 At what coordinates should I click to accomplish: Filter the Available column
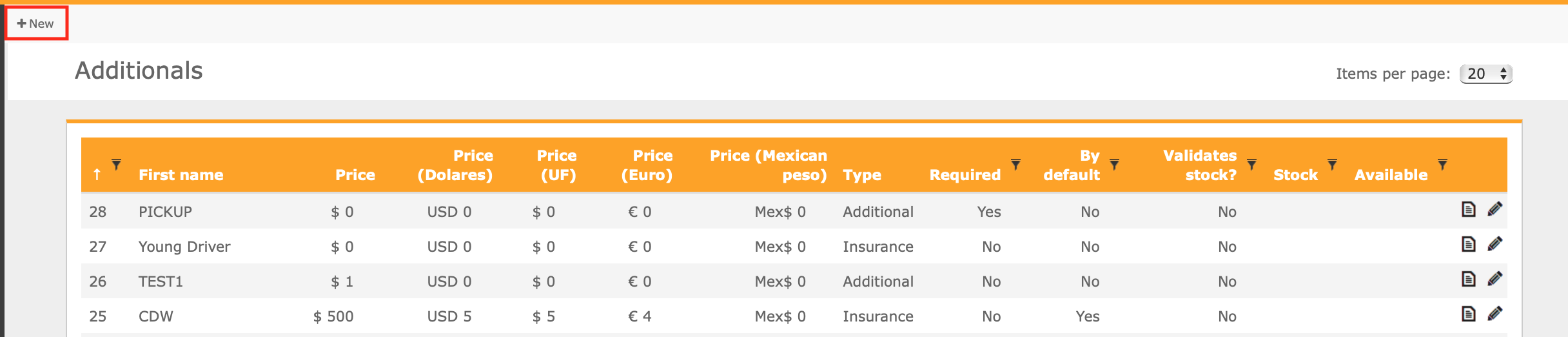[x=1442, y=165]
